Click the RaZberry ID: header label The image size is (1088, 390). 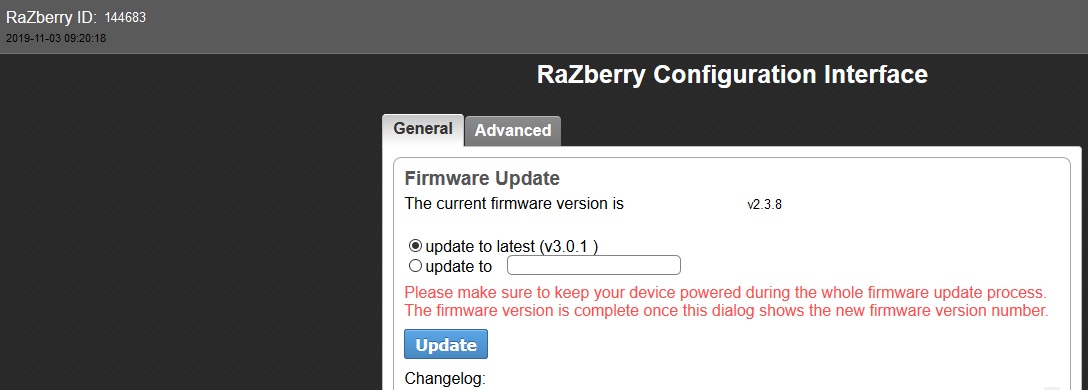click(51, 18)
